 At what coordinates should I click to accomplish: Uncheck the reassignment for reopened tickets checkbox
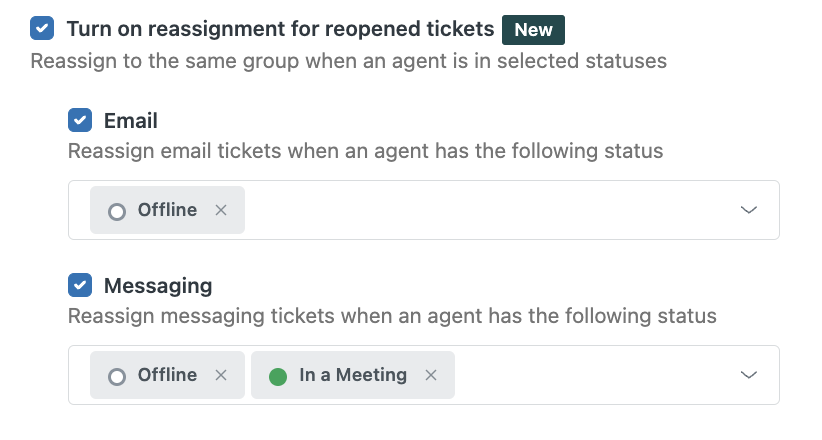[42, 28]
